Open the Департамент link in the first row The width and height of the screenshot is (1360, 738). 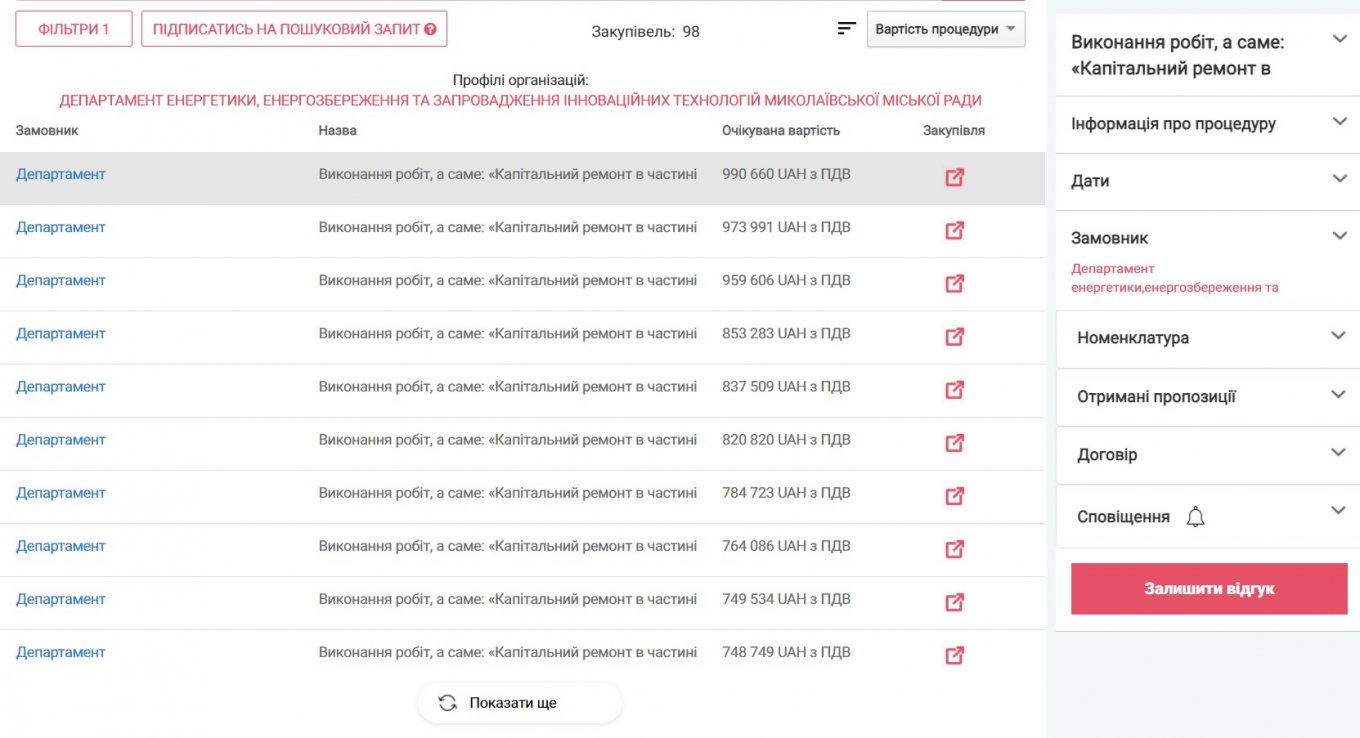[x=61, y=174]
